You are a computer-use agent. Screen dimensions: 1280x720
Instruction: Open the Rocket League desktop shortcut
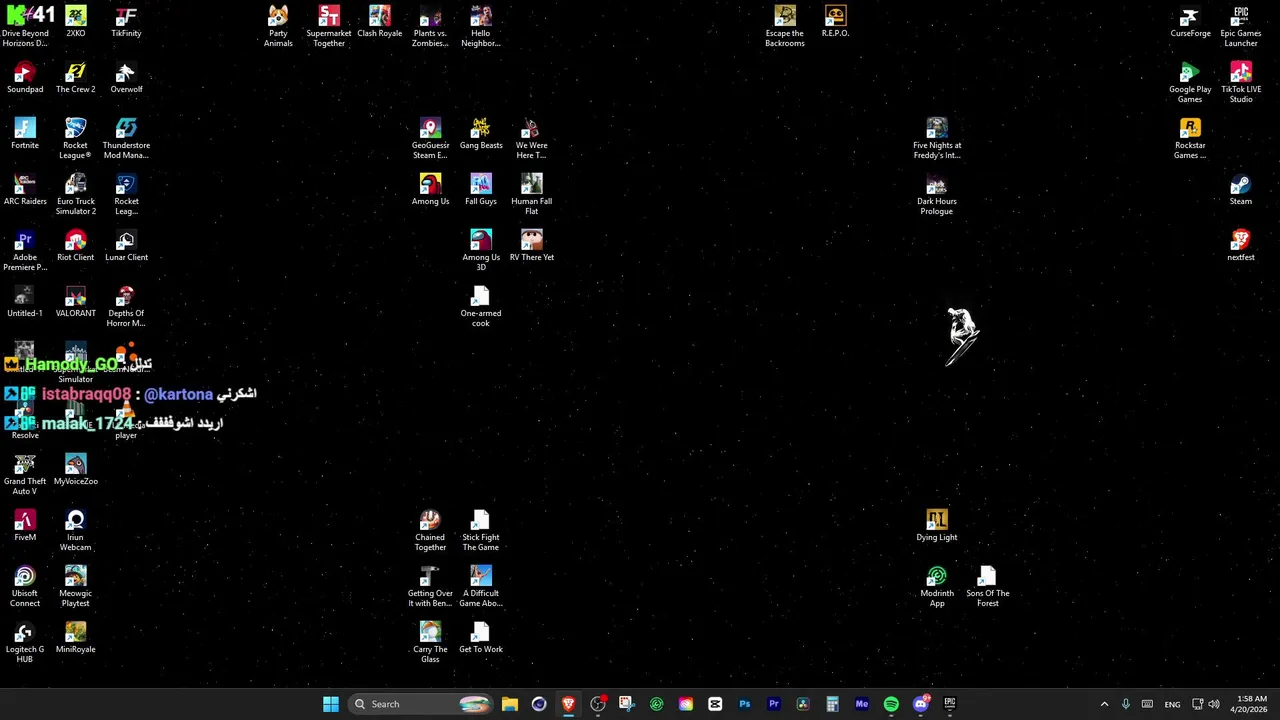(x=75, y=138)
